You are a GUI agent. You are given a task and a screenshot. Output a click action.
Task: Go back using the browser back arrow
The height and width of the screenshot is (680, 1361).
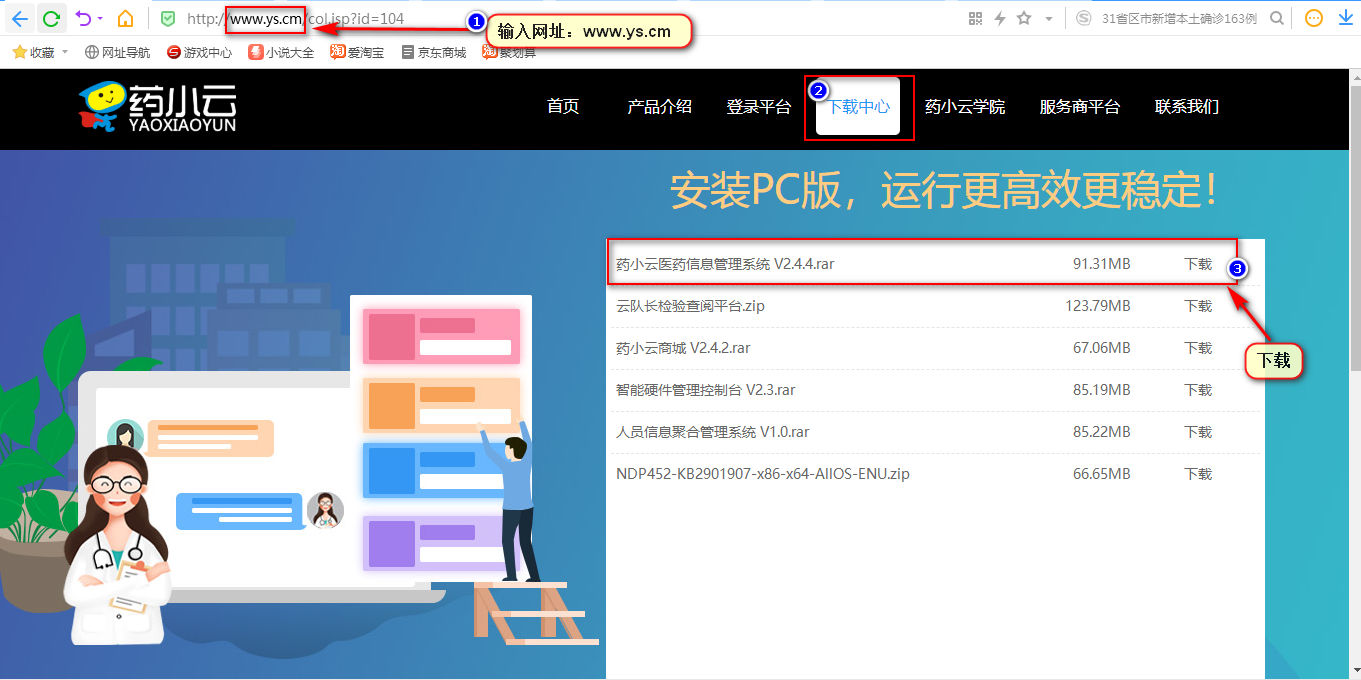point(20,18)
